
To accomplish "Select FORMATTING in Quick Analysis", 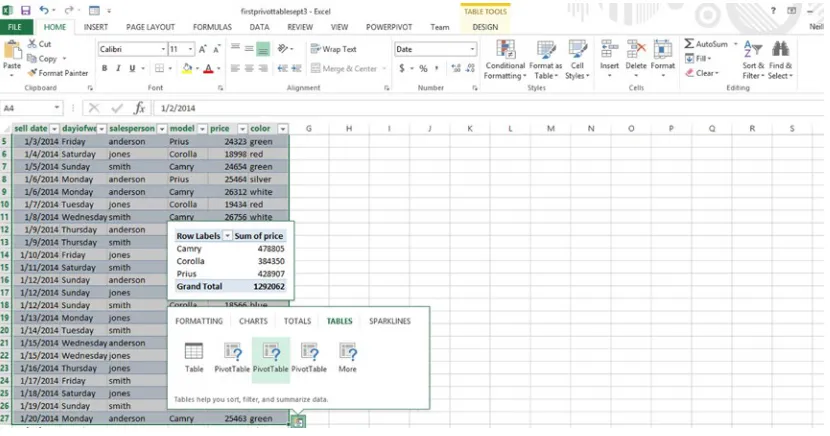I will click(199, 321).
